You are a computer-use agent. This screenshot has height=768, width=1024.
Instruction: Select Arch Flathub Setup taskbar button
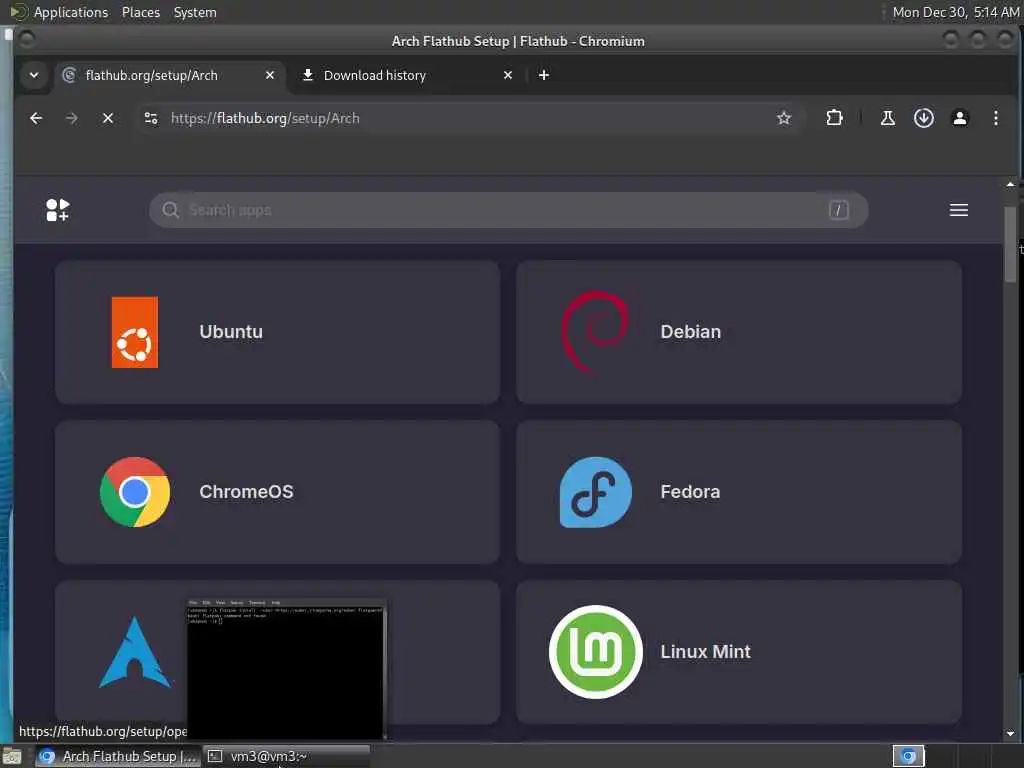(118, 756)
